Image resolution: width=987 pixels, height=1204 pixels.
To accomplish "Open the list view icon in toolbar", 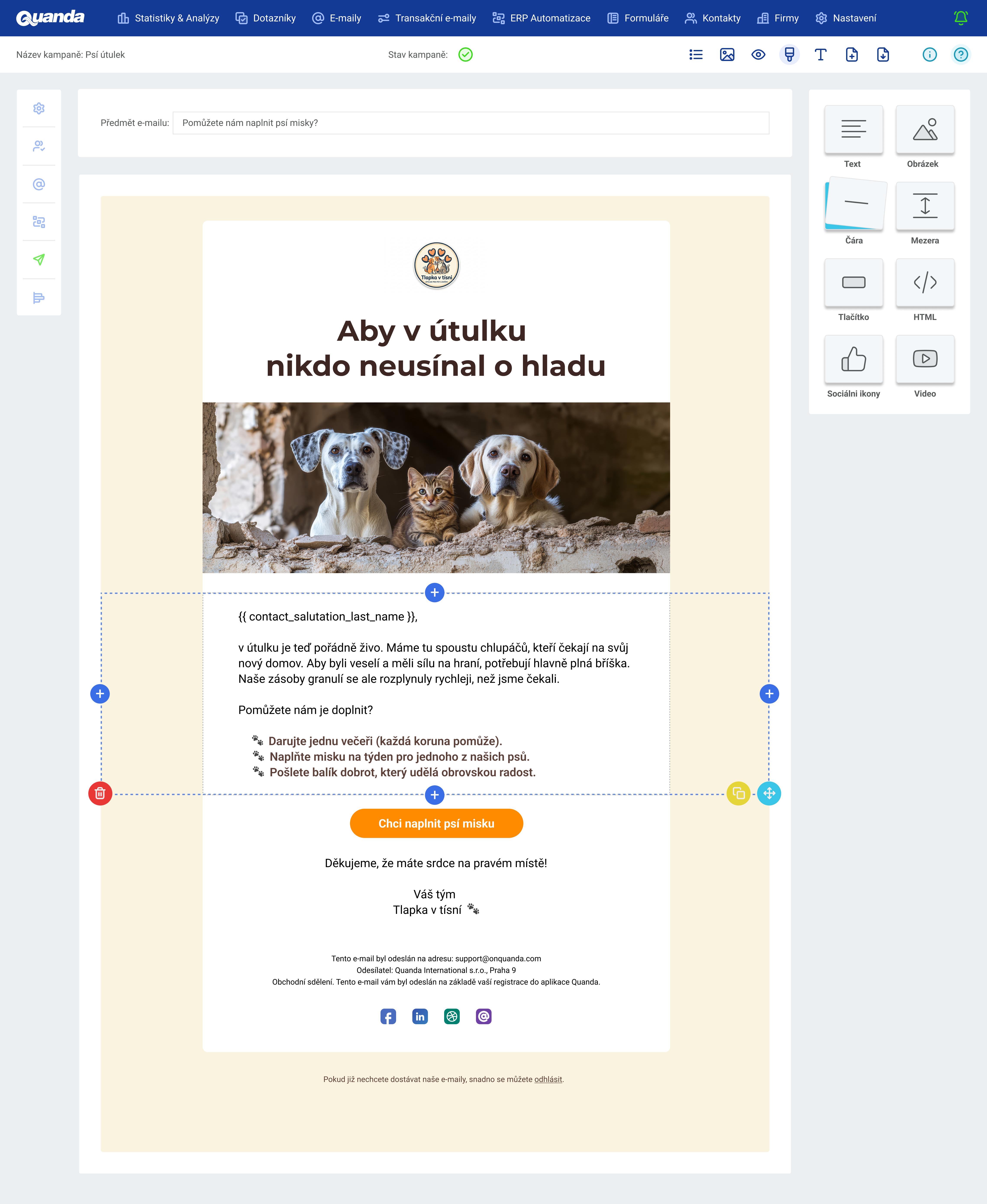I will point(696,55).
